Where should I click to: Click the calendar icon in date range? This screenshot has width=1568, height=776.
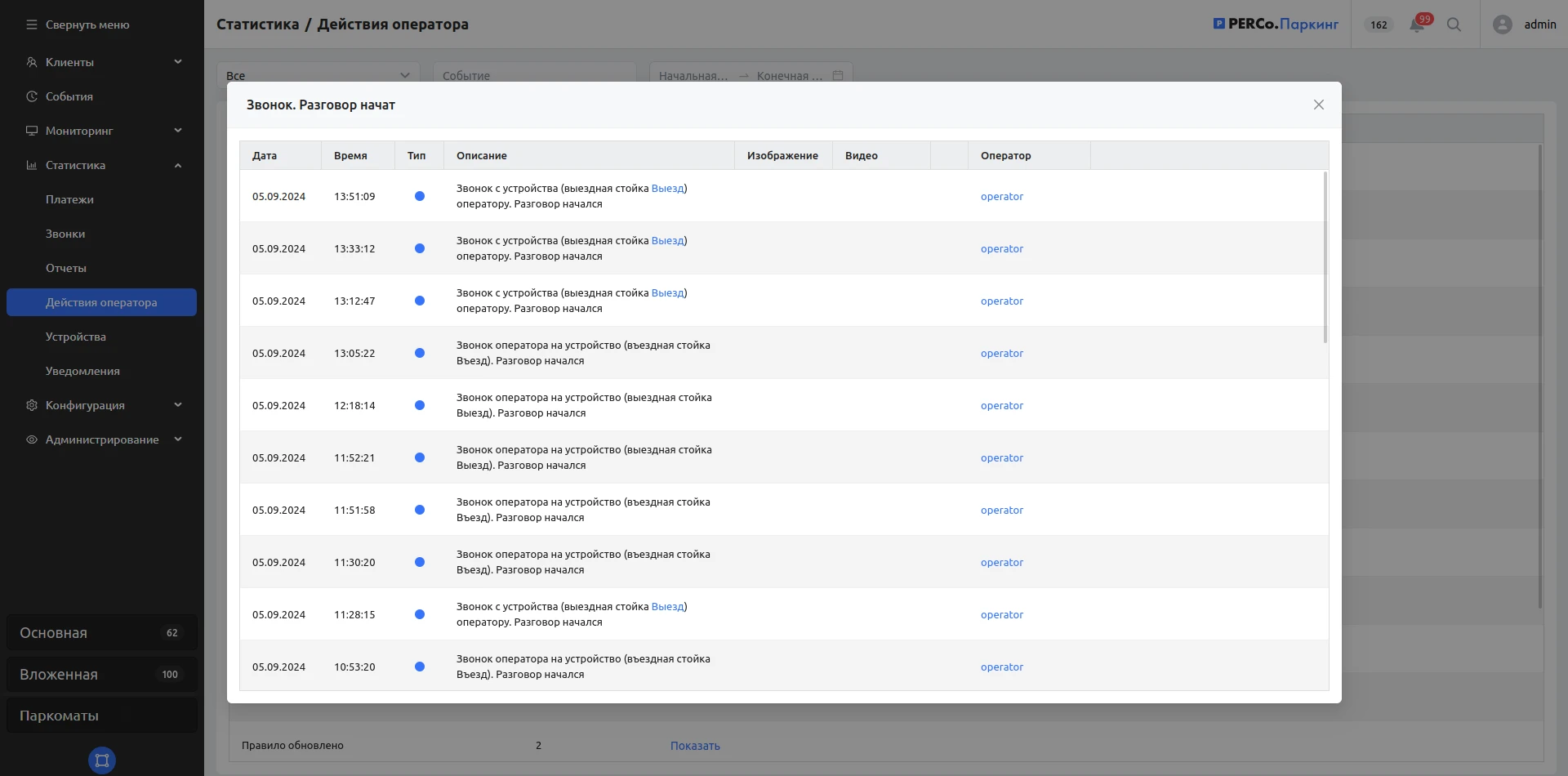837,75
